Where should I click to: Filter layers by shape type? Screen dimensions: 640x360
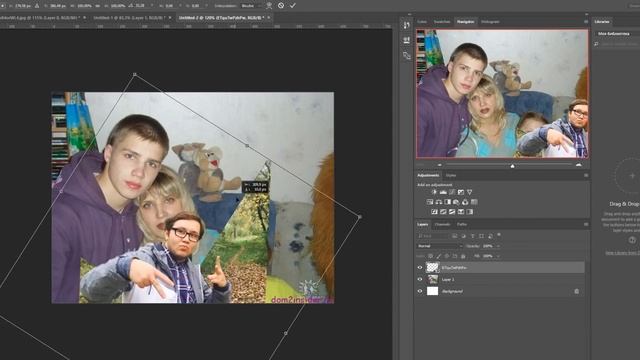pyautogui.click(x=482, y=236)
